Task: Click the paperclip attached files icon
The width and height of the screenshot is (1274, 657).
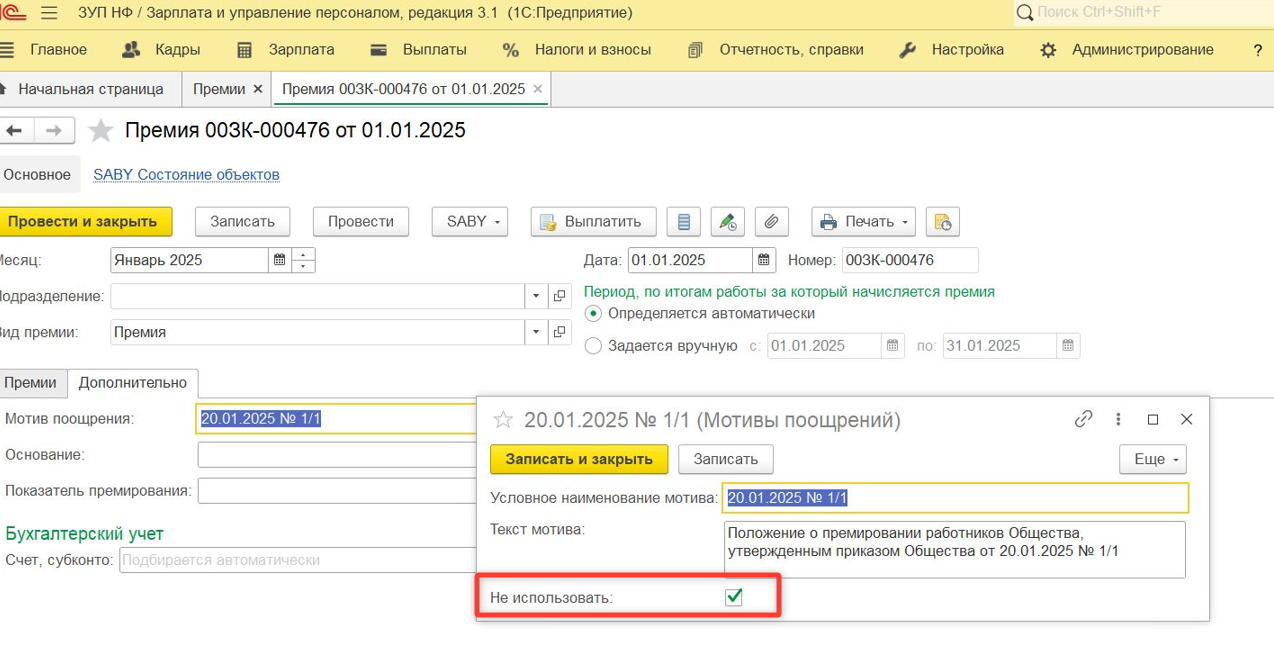Action: pyautogui.click(x=771, y=222)
